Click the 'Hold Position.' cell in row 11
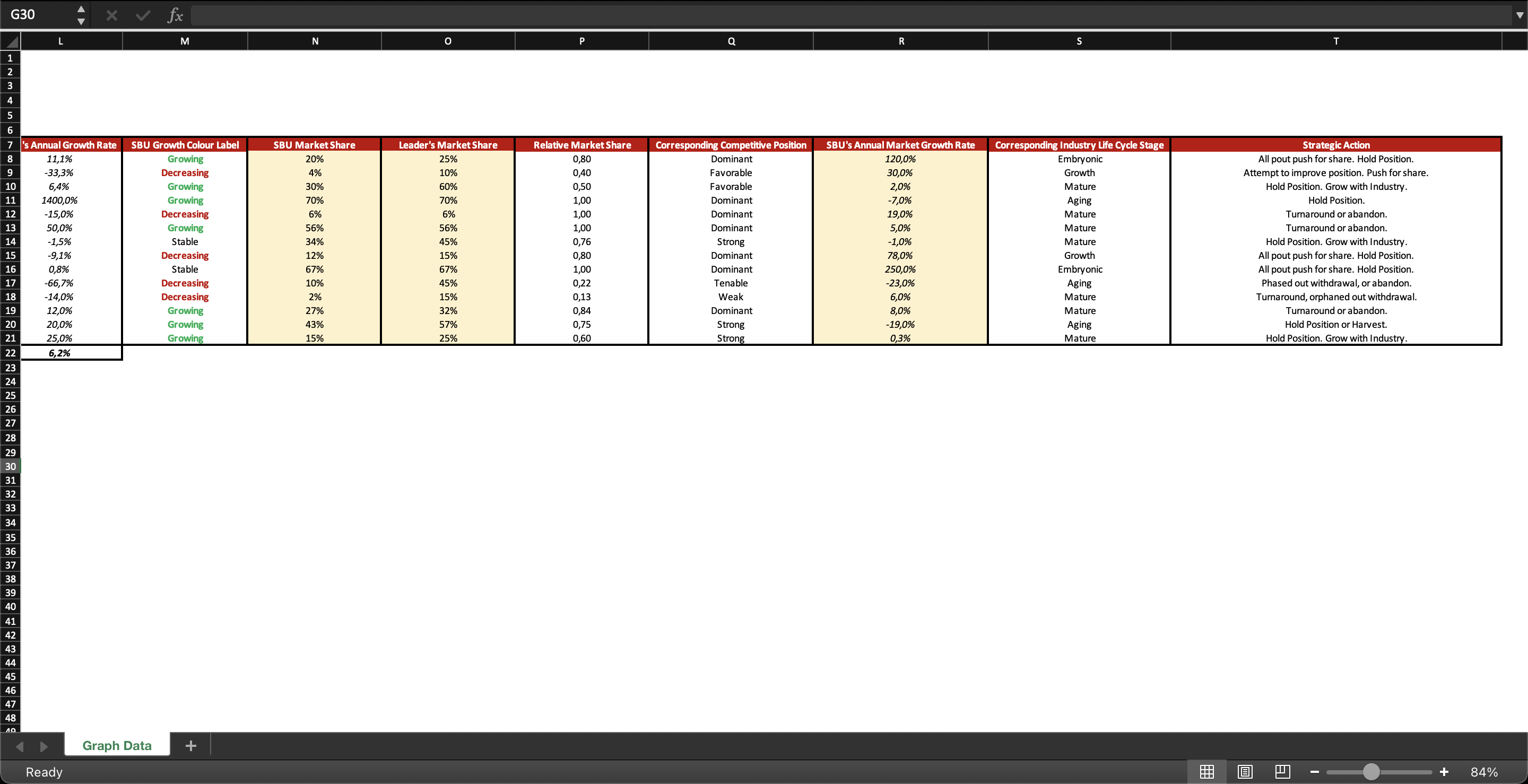Image resolution: width=1528 pixels, height=784 pixels. (1336, 201)
